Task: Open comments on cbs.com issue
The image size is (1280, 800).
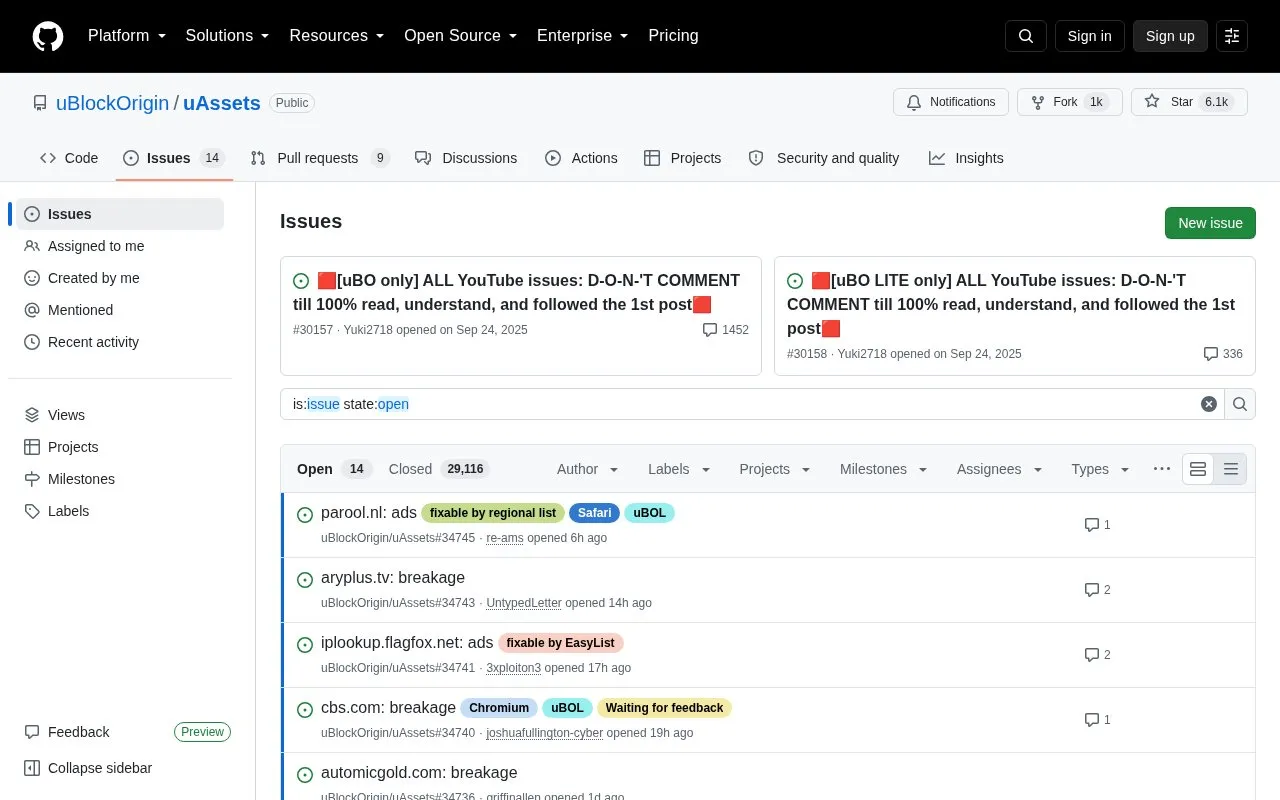Action: coord(1098,720)
